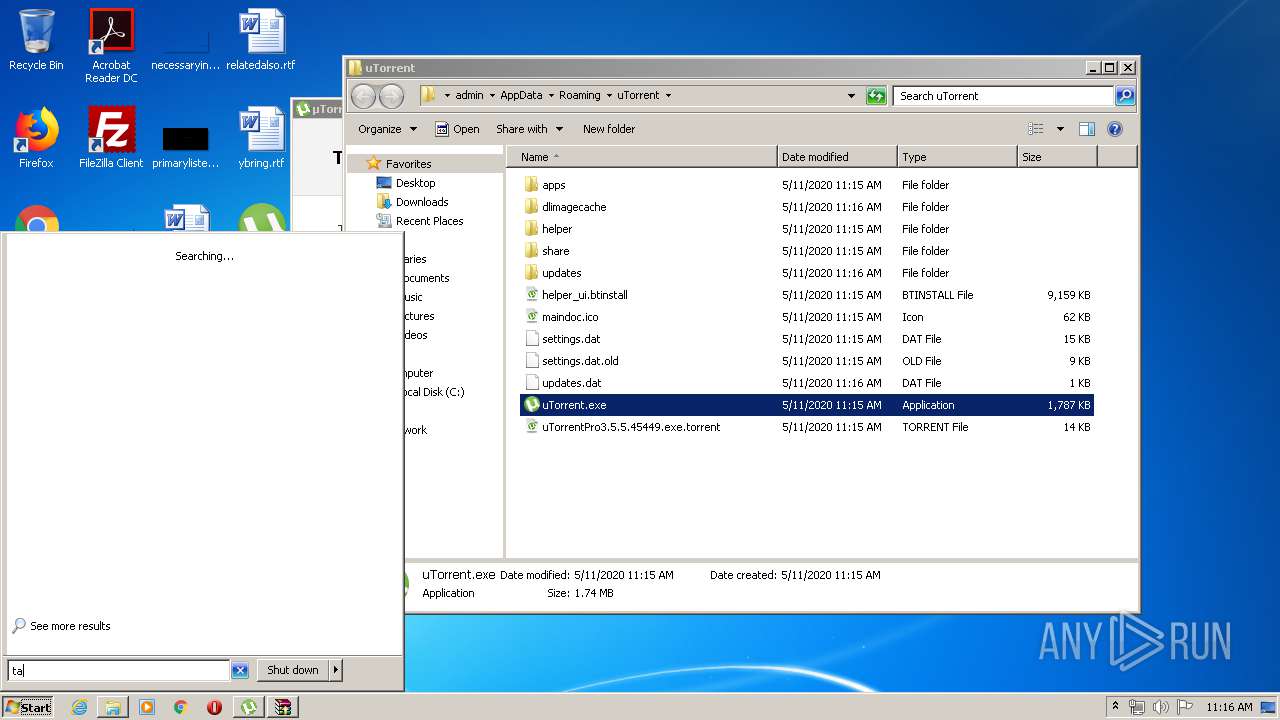Click the Search uTorrent input box
The image size is (1280, 720).
[1003, 96]
